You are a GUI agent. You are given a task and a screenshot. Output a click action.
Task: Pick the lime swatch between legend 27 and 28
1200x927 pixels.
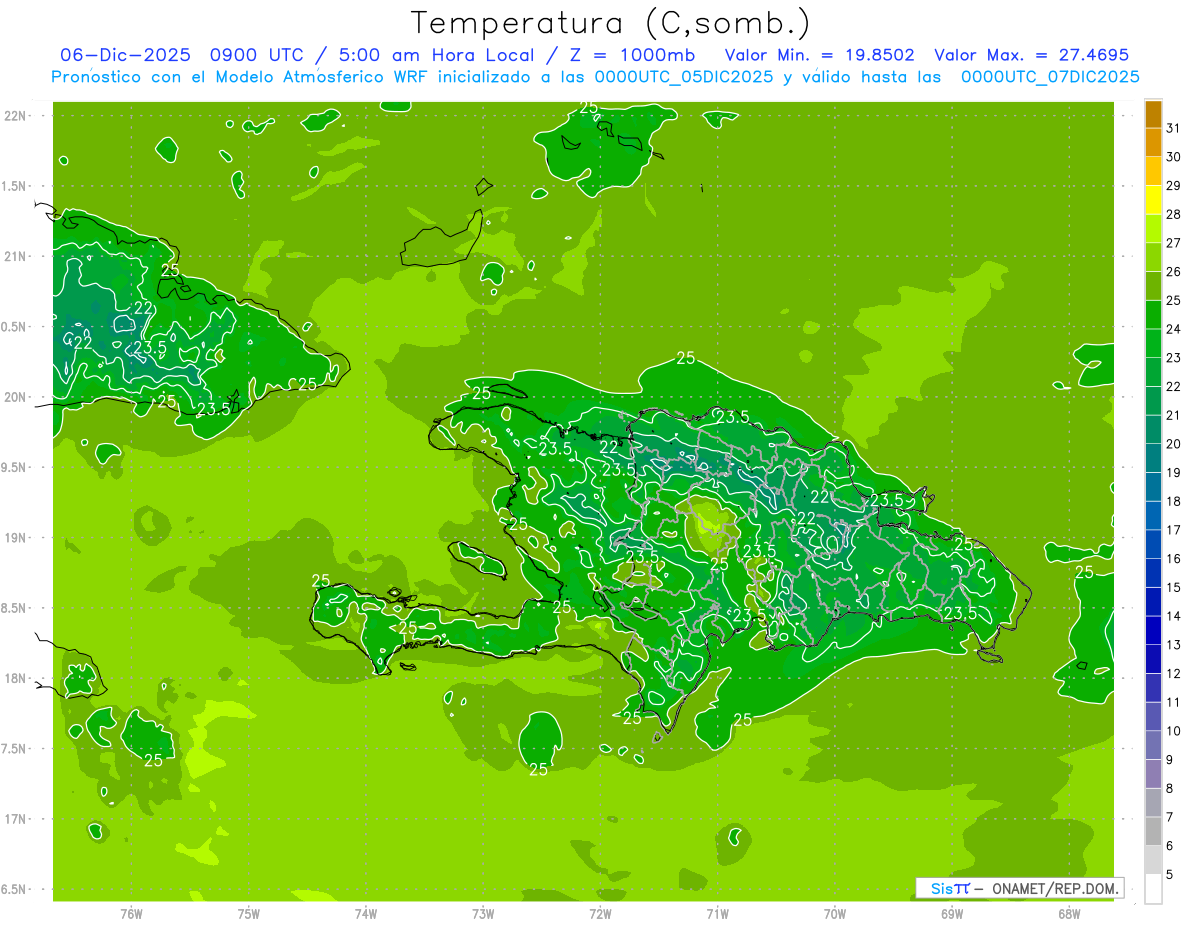1153,229
